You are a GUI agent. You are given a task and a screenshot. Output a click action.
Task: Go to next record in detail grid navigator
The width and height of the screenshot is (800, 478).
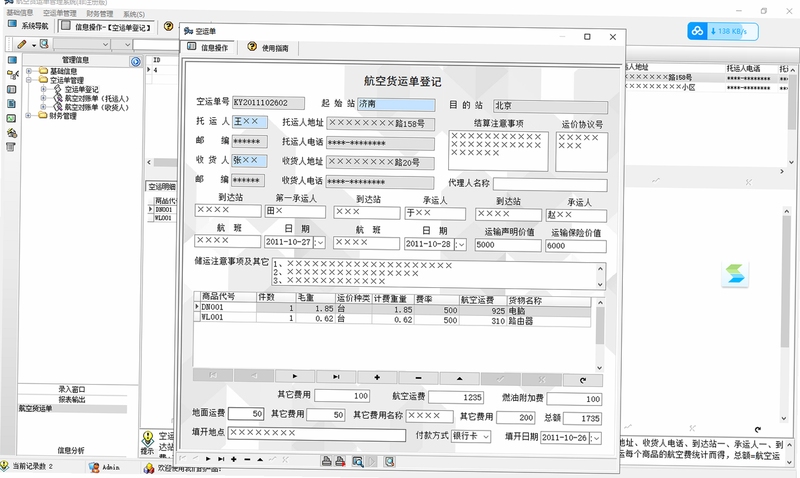(295, 377)
